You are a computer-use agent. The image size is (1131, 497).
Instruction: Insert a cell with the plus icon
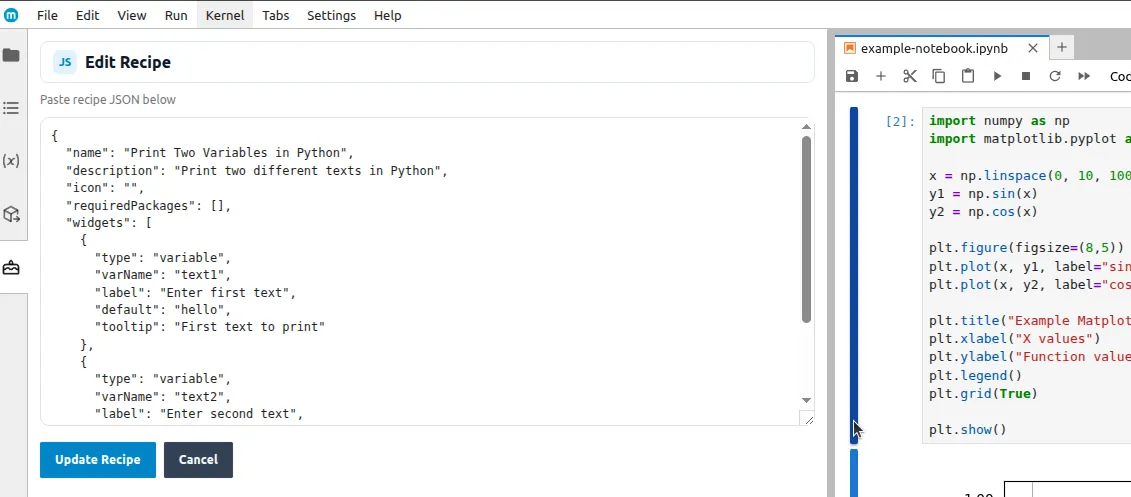click(x=881, y=76)
